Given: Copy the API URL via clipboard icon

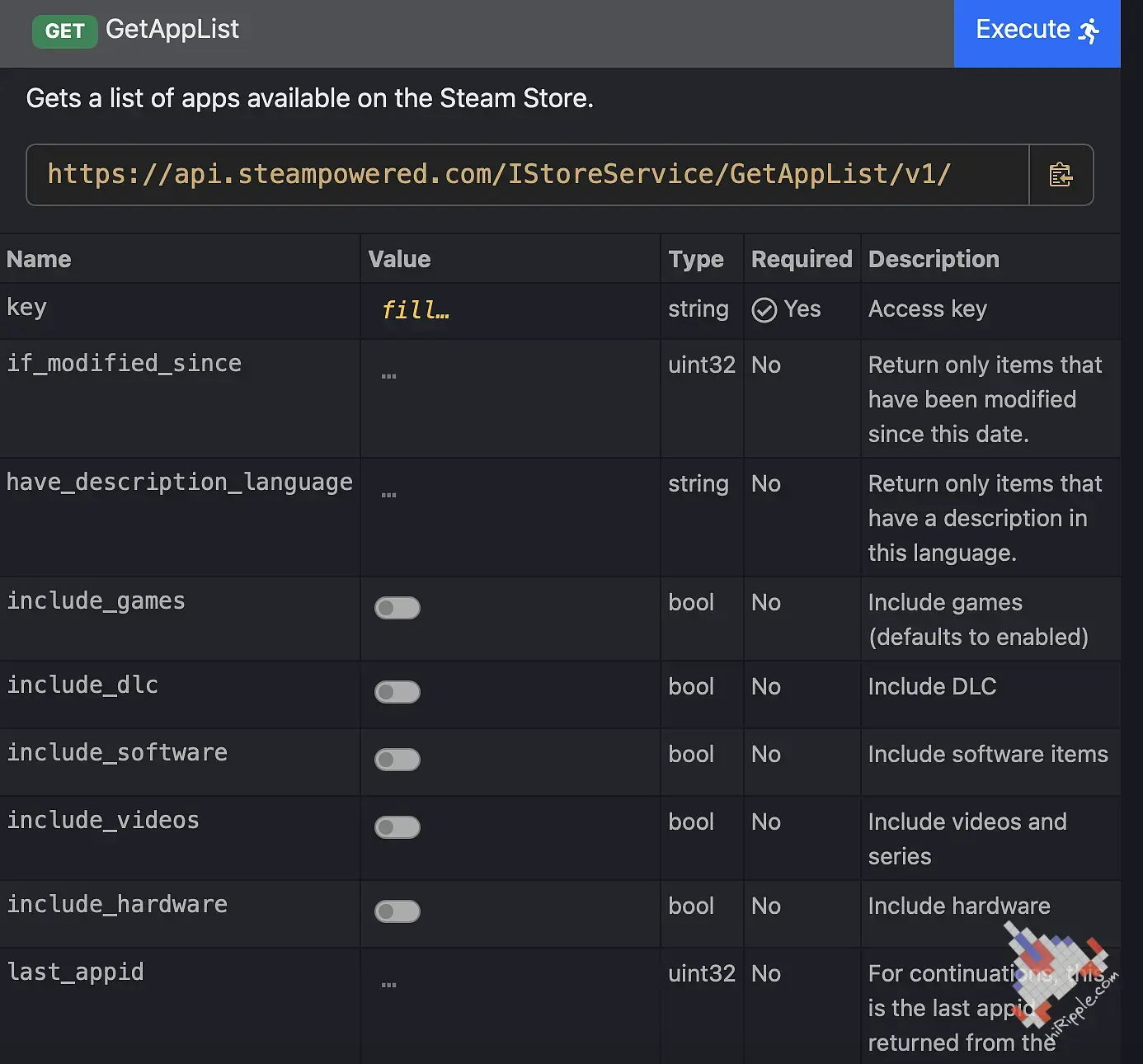Looking at the screenshot, I should click(x=1061, y=175).
